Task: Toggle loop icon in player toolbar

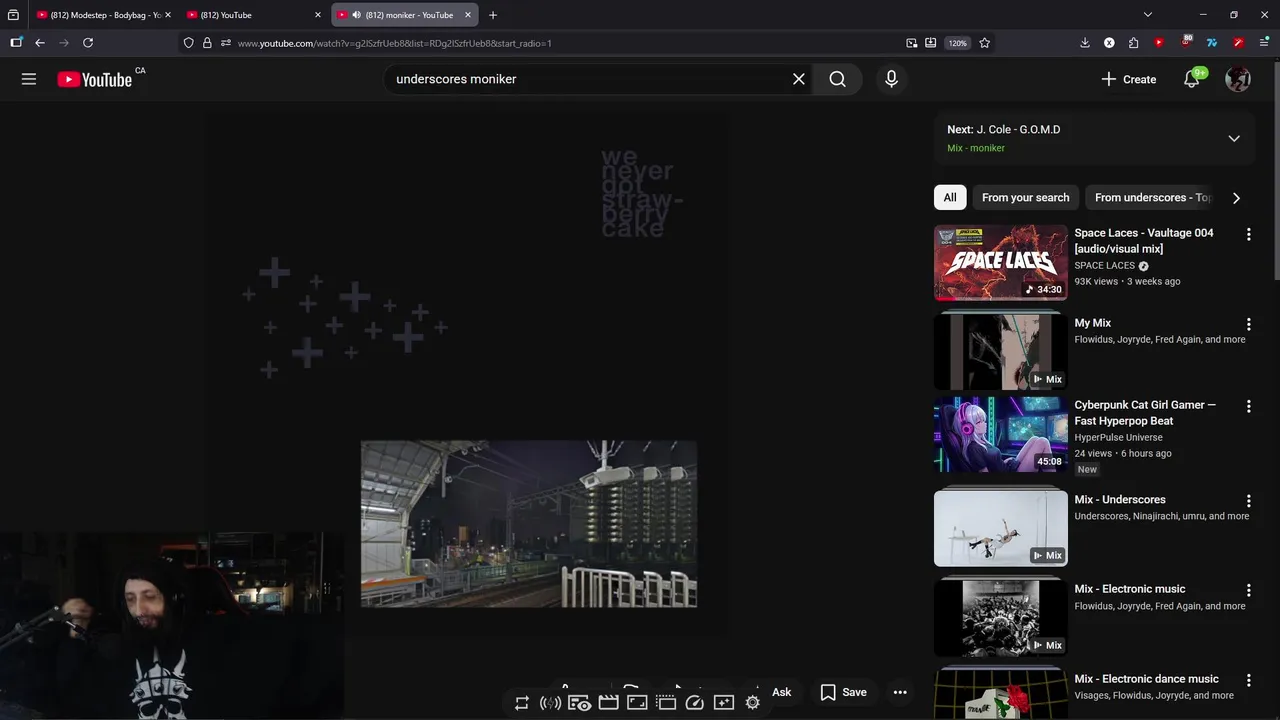Action: pyautogui.click(x=521, y=703)
